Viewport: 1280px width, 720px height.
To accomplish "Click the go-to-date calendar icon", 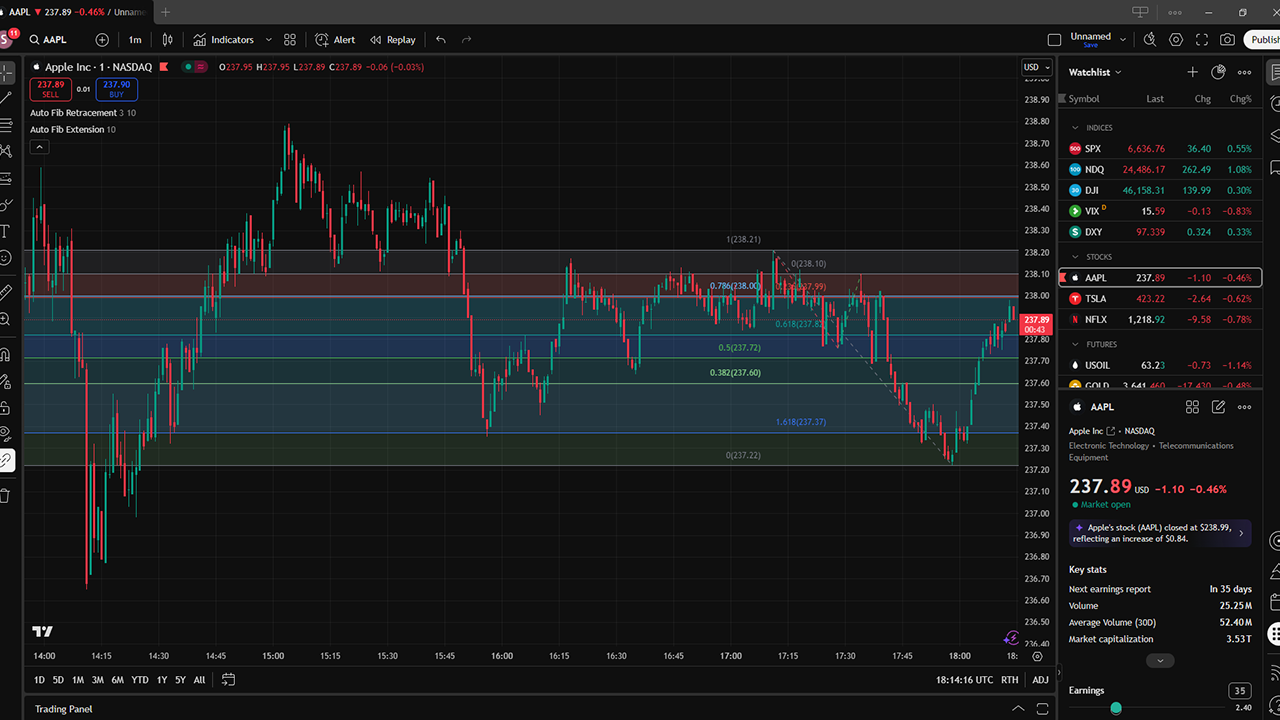I will click(x=228, y=680).
